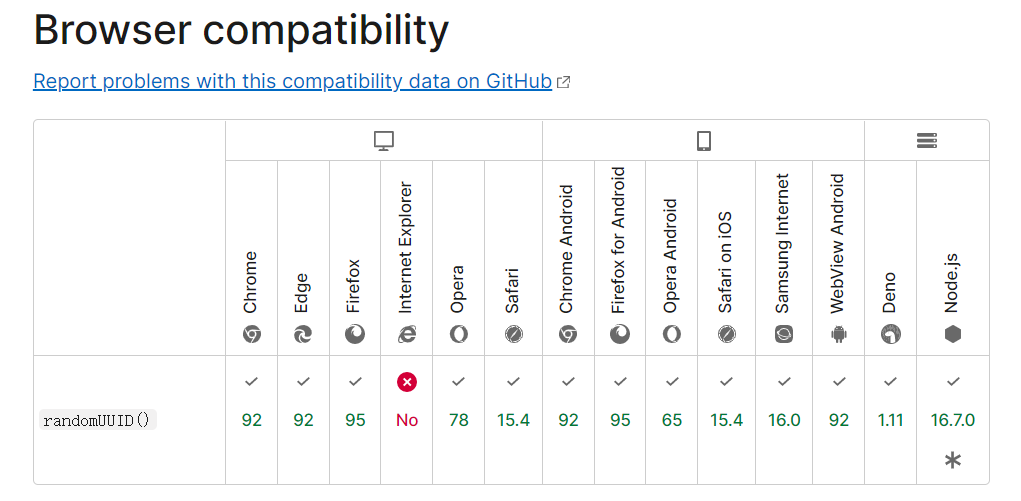Click the Samsung Internet logo

point(784,335)
